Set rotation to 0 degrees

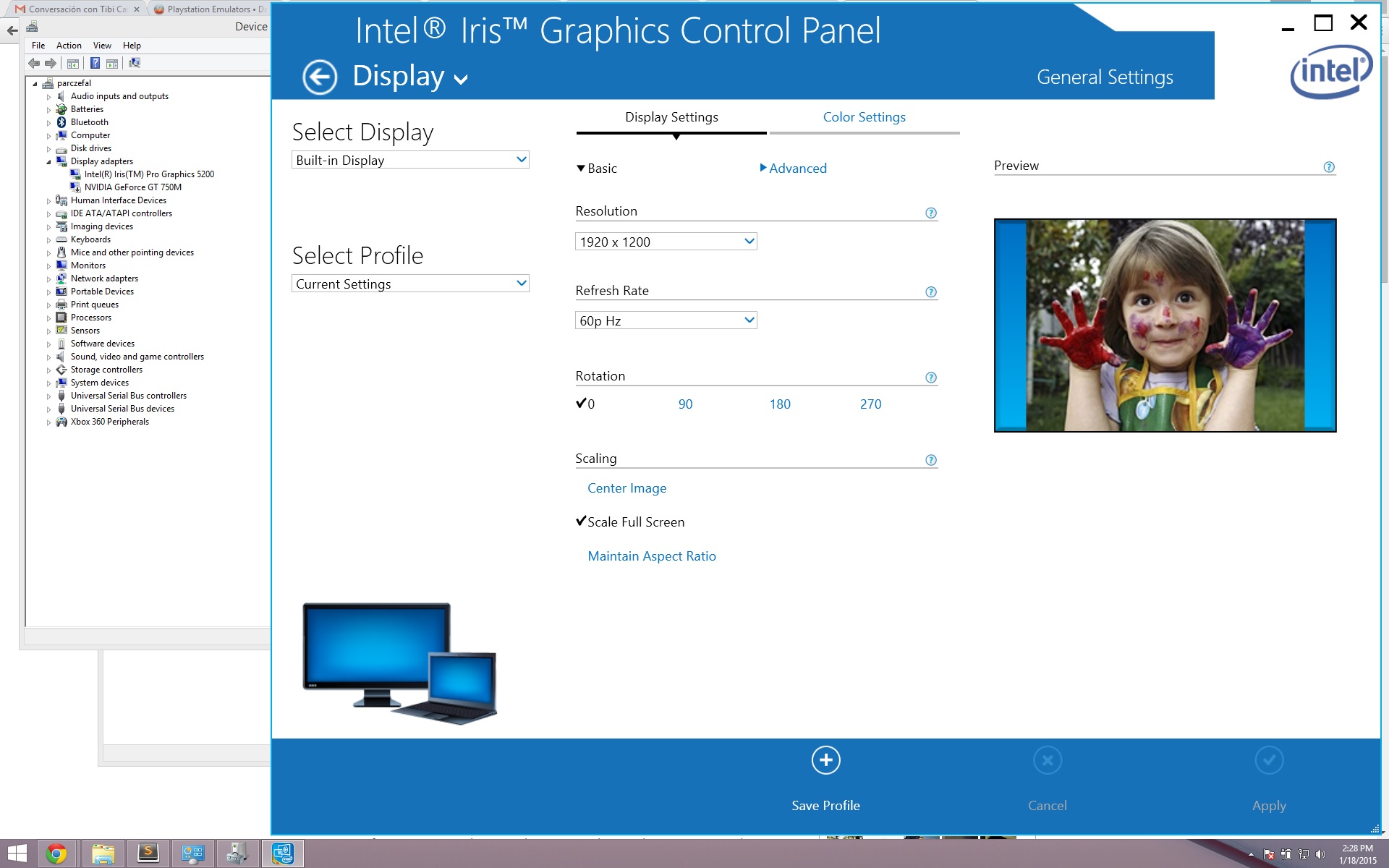pos(585,404)
